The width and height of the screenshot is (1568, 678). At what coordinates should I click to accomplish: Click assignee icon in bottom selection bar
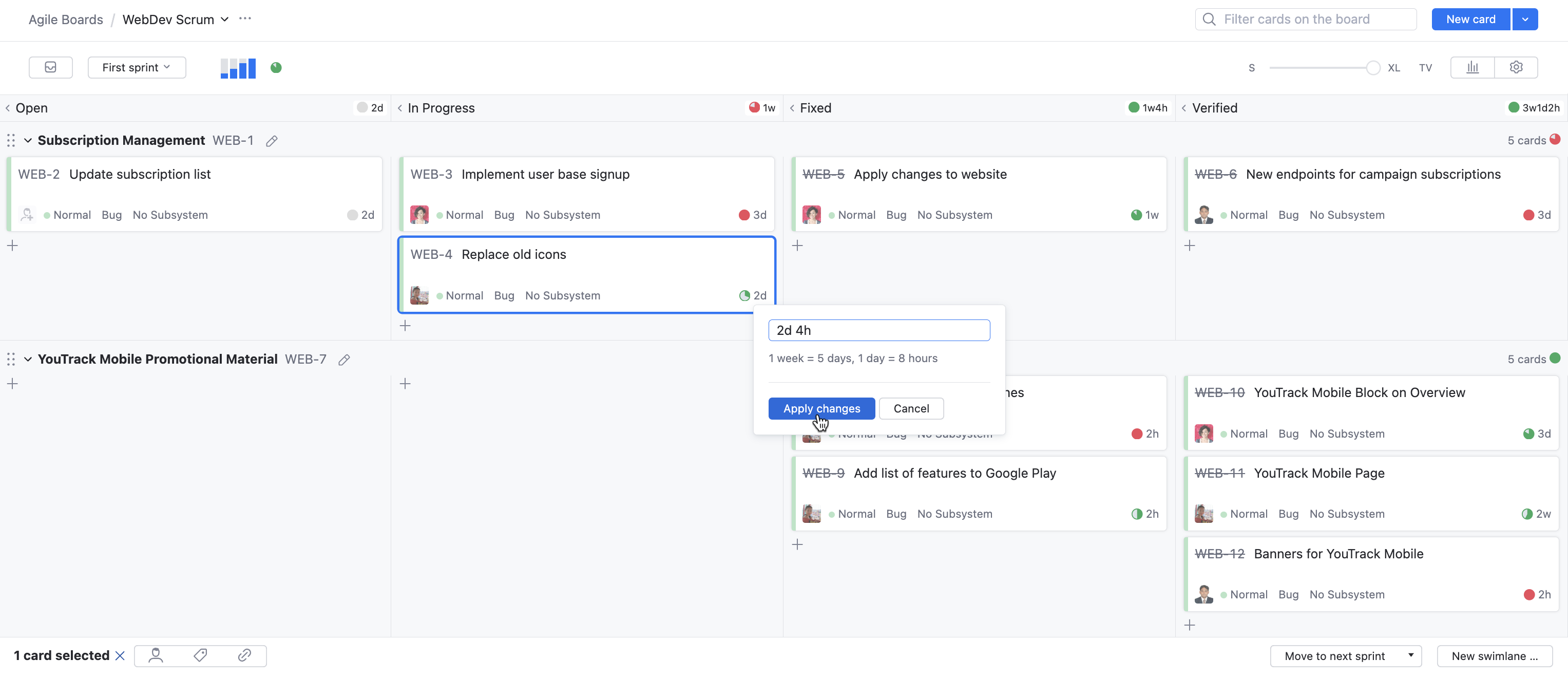(x=156, y=655)
